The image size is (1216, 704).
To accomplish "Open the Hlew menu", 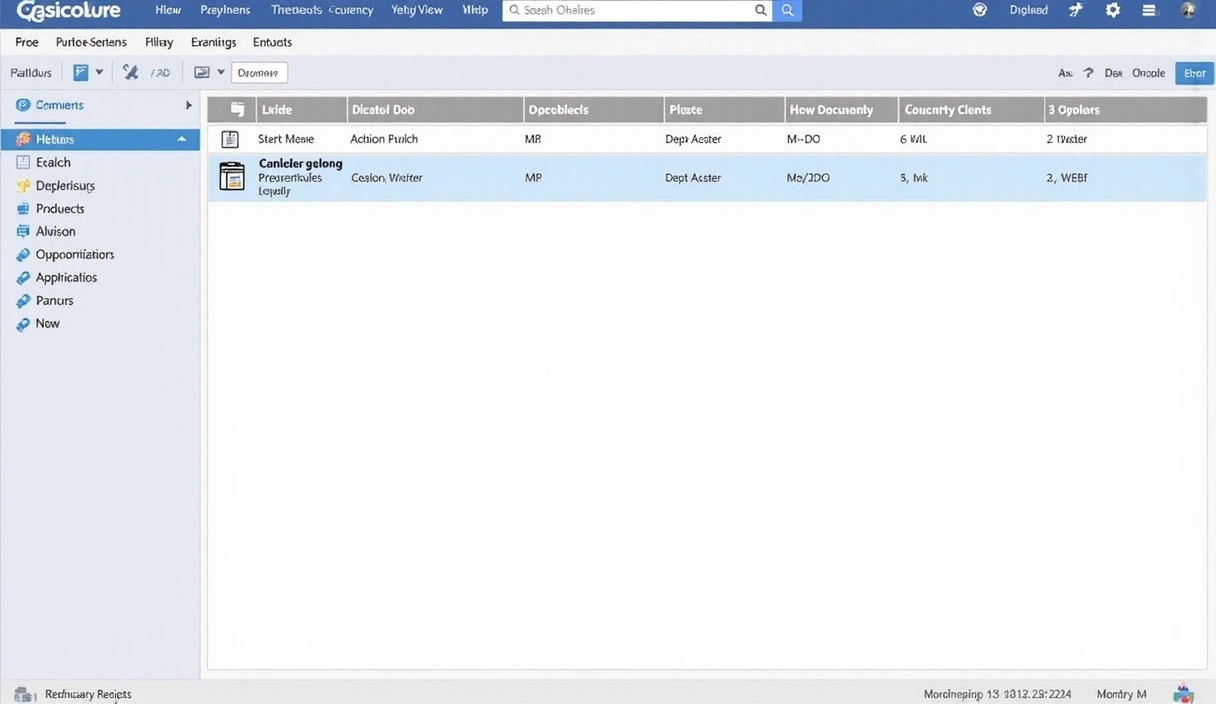I will (168, 10).
